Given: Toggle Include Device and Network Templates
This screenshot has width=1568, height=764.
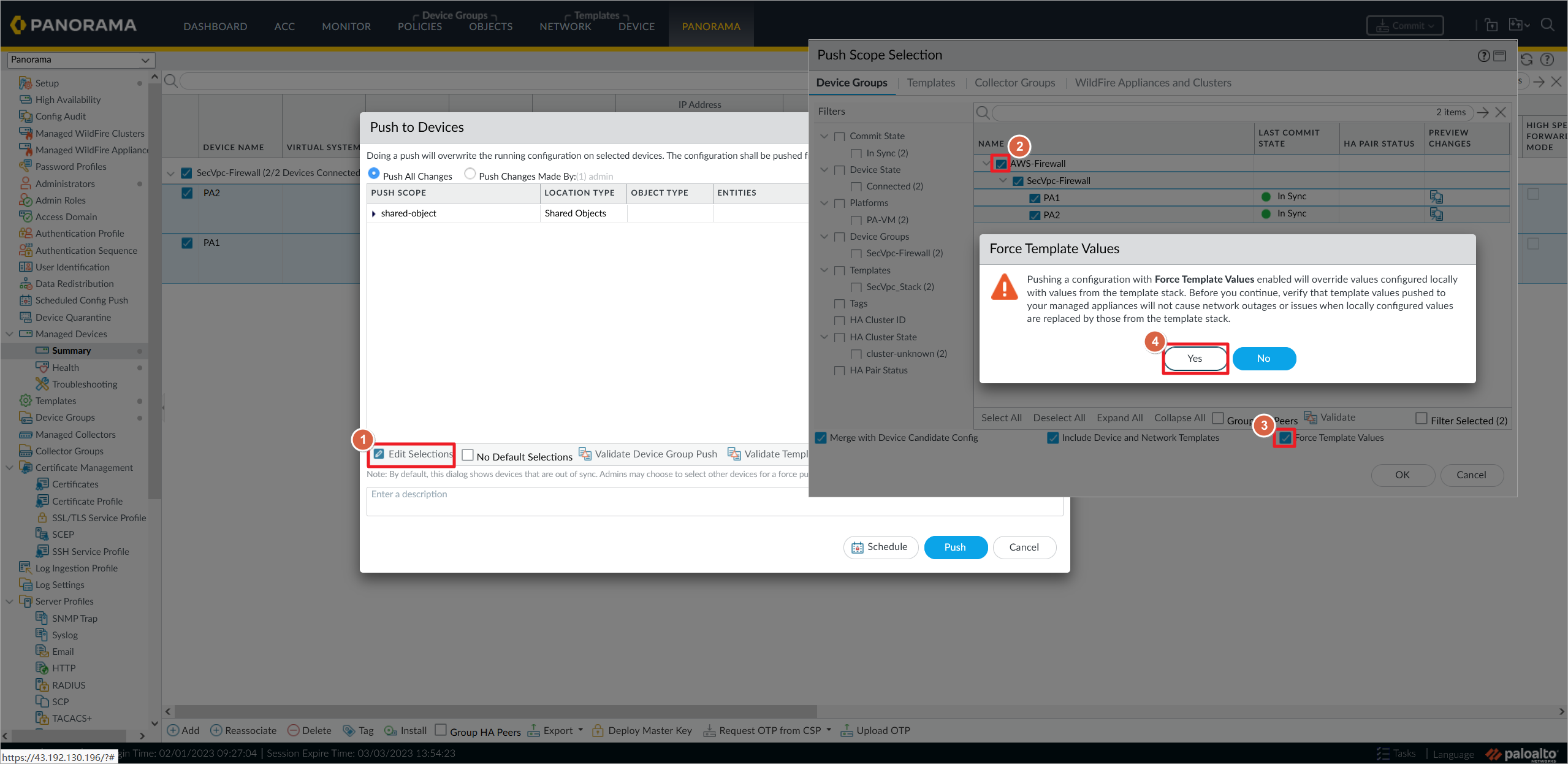Looking at the screenshot, I should pyautogui.click(x=1052, y=438).
